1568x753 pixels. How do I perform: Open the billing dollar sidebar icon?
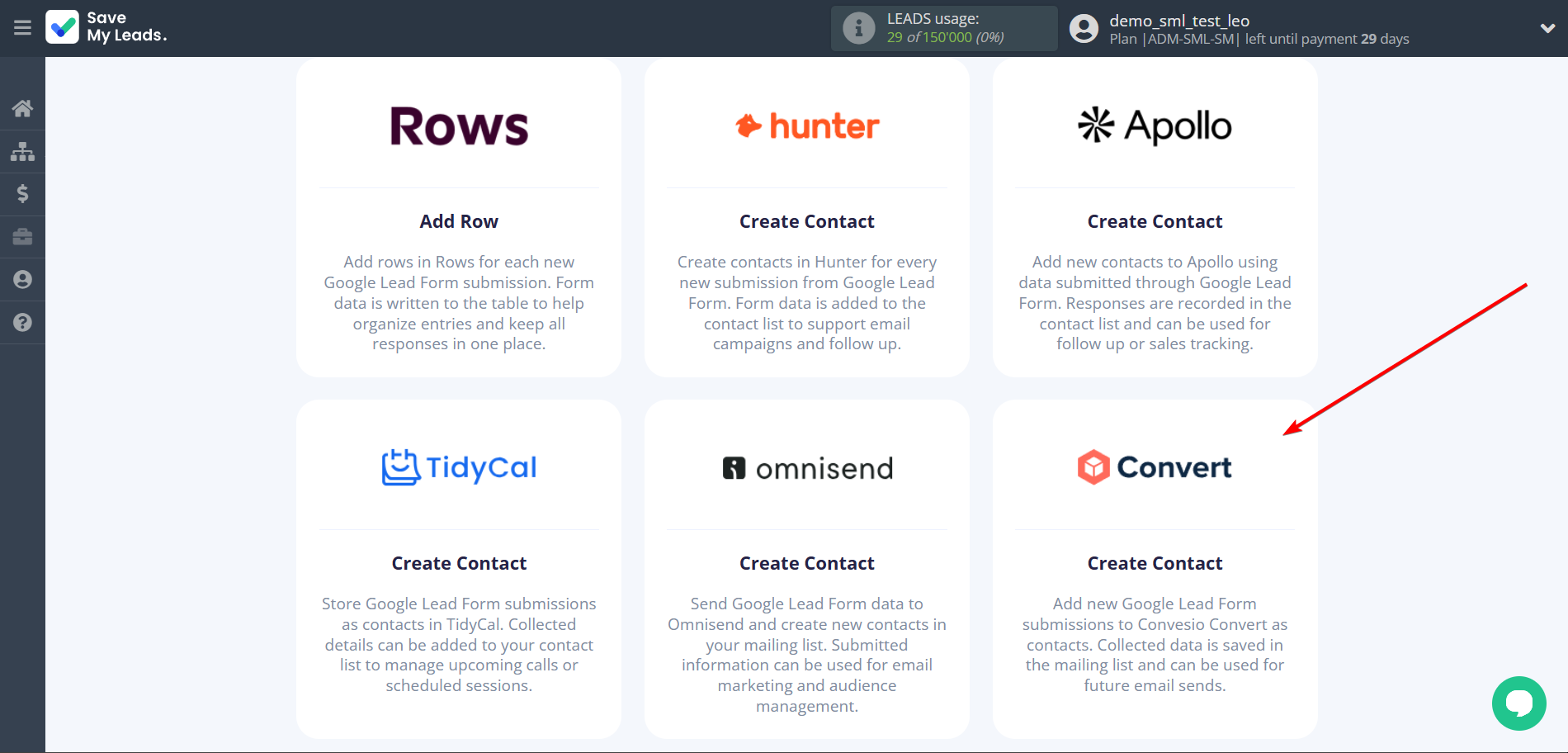tap(22, 194)
